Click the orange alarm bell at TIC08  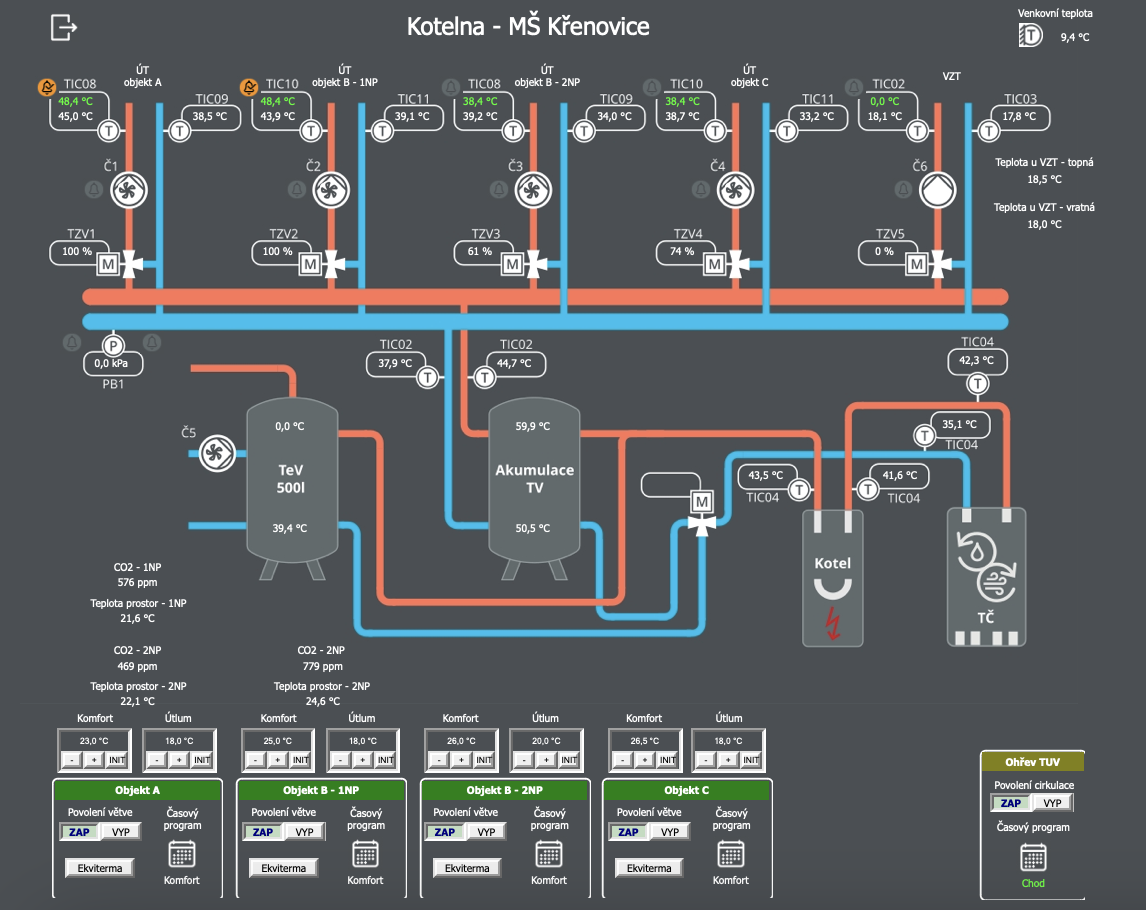[x=47, y=88]
